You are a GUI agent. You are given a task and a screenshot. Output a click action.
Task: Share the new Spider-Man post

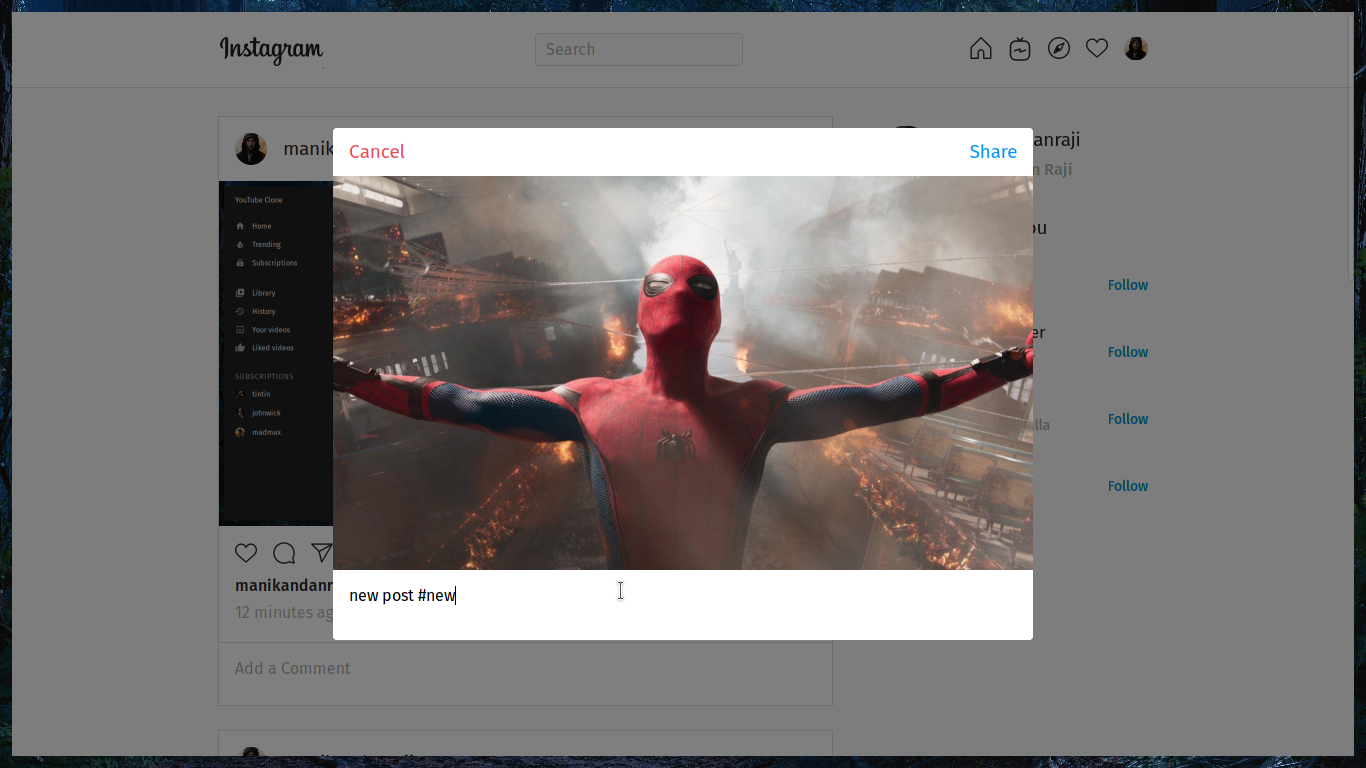click(993, 151)
